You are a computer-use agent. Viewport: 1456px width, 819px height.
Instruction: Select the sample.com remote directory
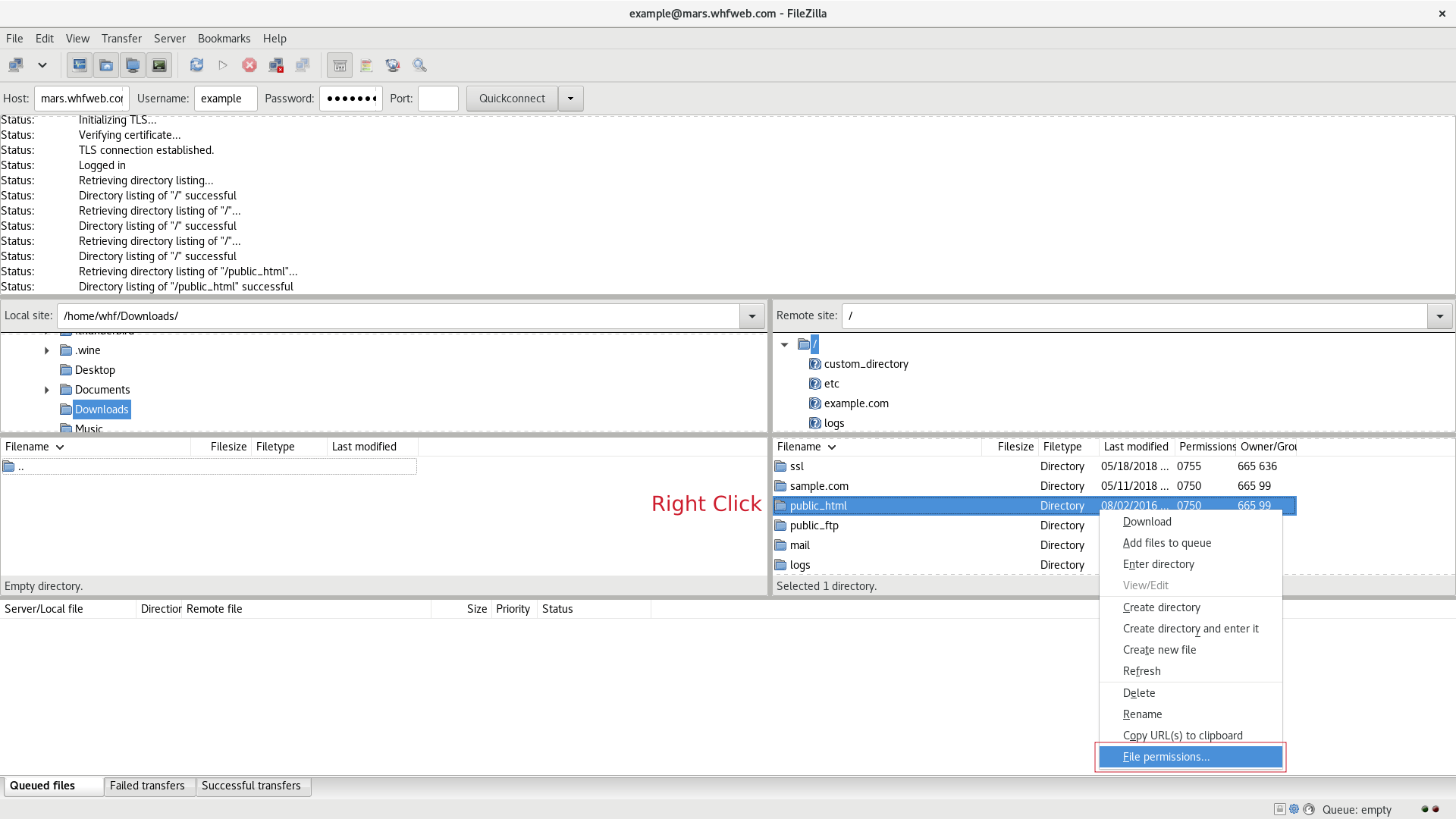point(821,485)
